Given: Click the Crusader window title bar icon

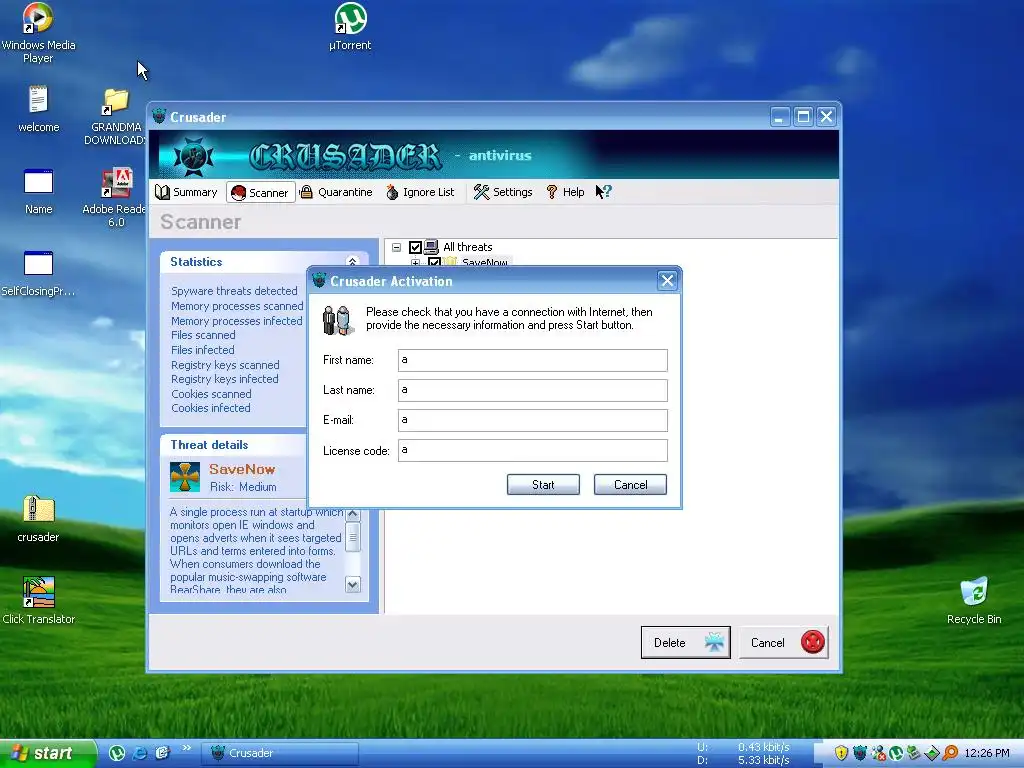Looking at the screenshot, I should (159, 117).
